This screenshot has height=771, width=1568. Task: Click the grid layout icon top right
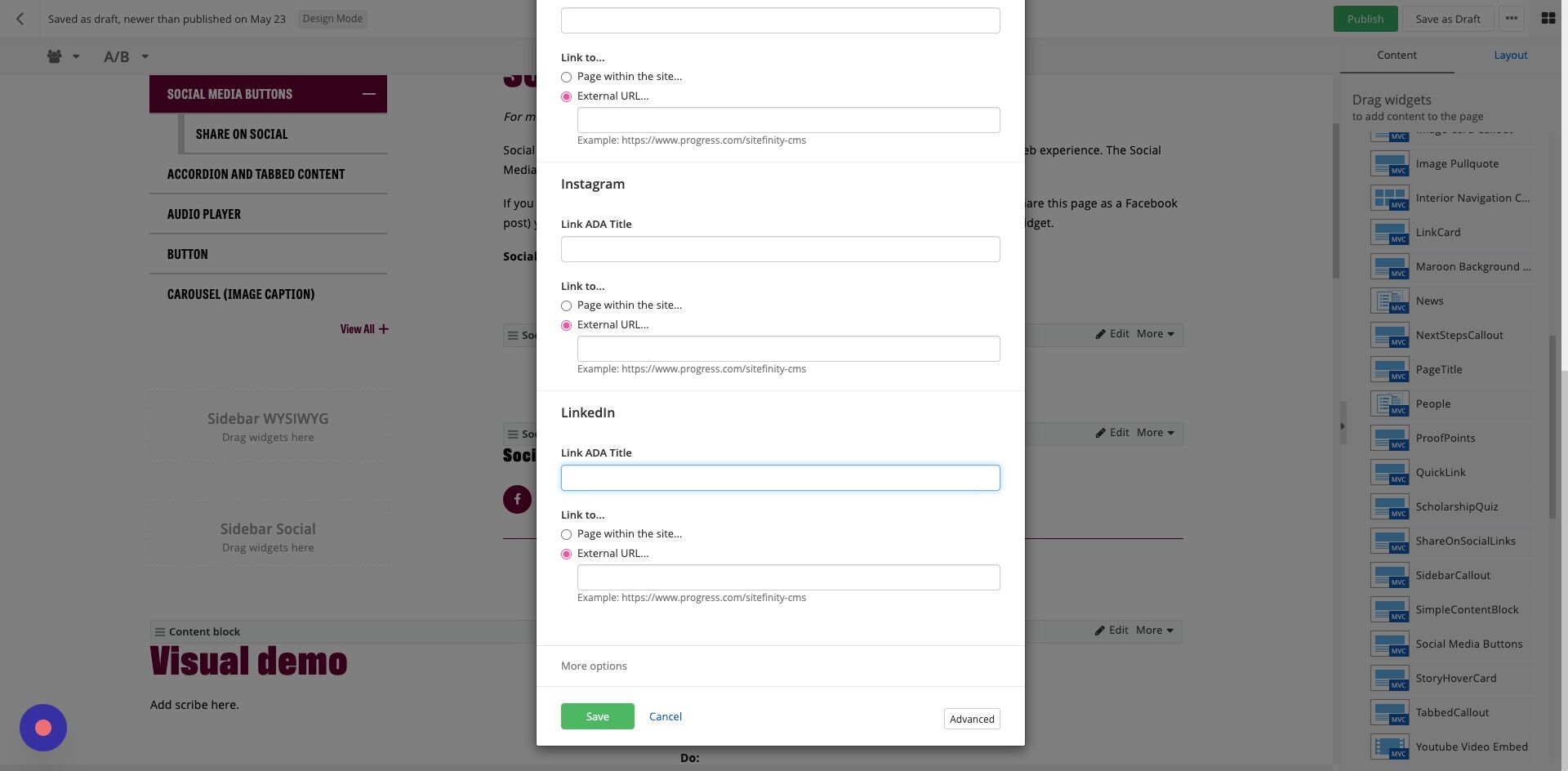tap(1548, 18)
